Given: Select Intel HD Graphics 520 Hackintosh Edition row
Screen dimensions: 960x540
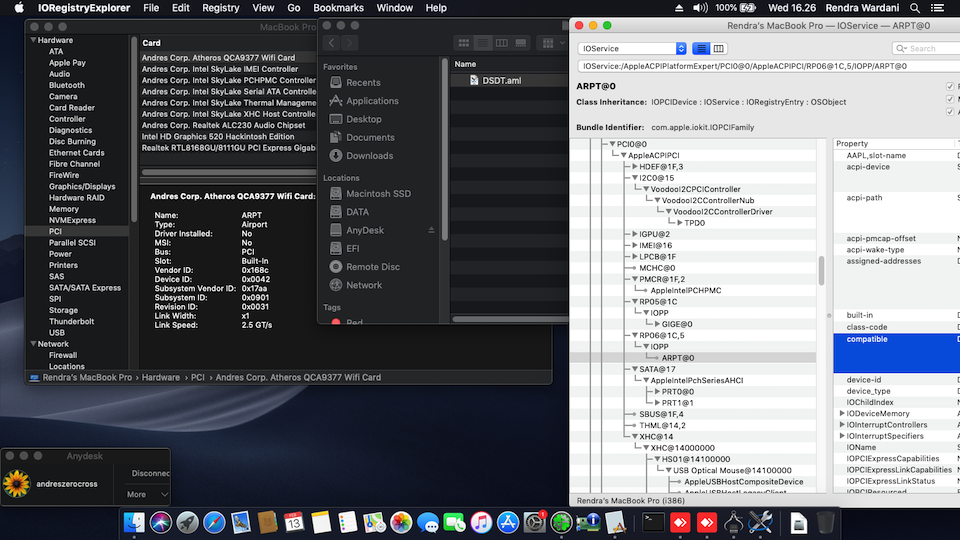Looking at the screenshot, I should pyautogui.click(x=228, y=137).
